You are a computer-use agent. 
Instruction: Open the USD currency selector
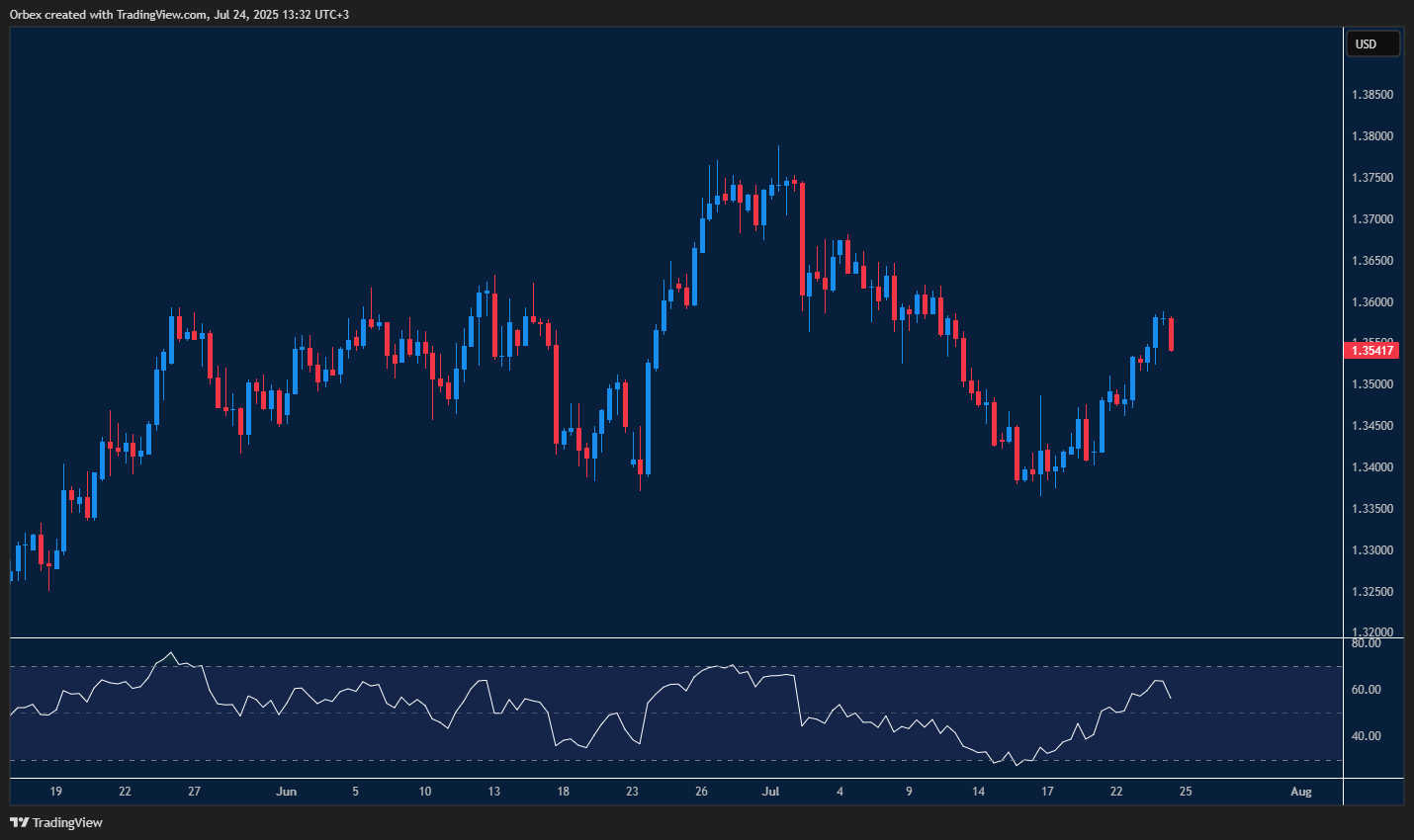(x=1372, y=43)
